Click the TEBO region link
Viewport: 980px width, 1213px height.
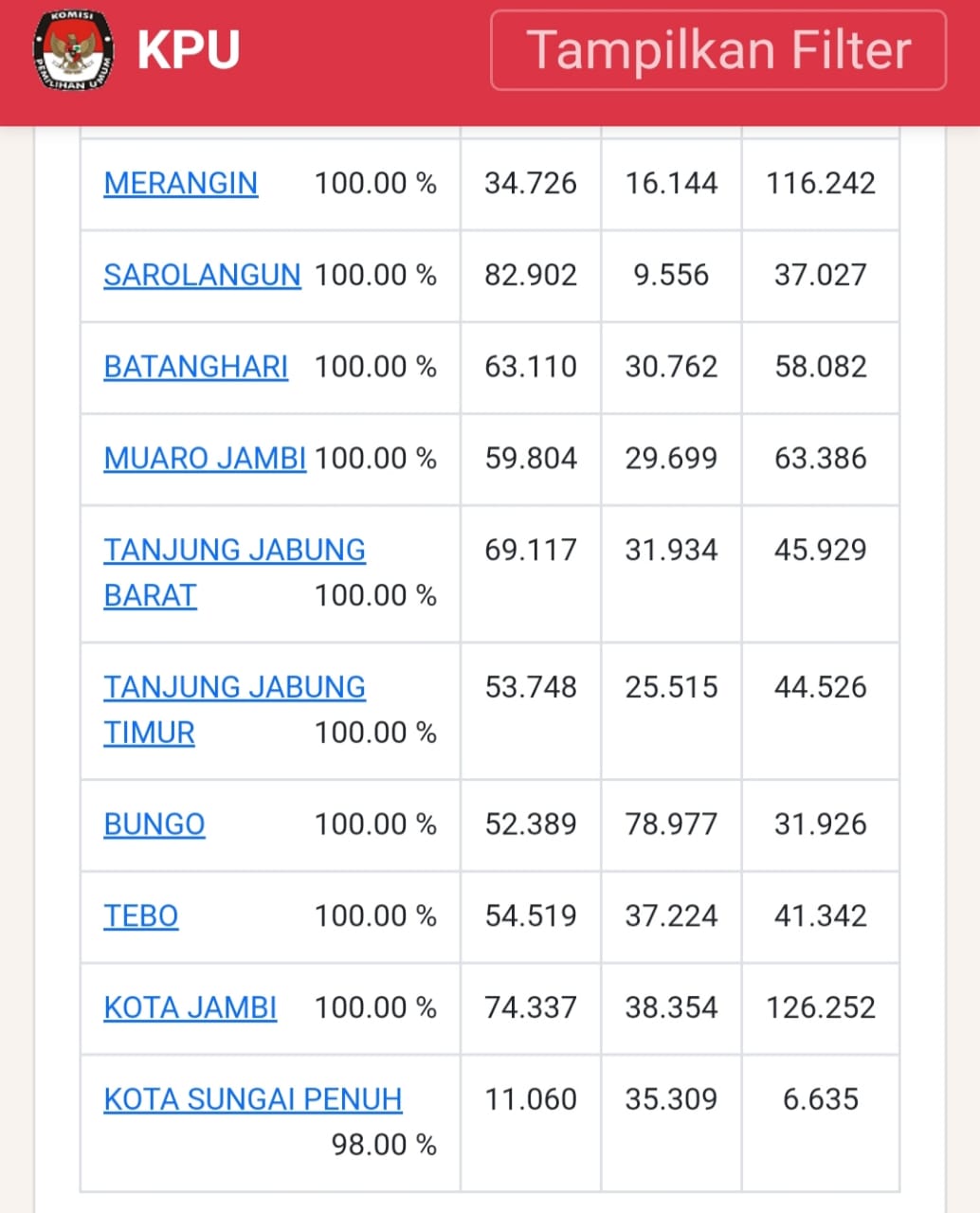pos(140,916)
